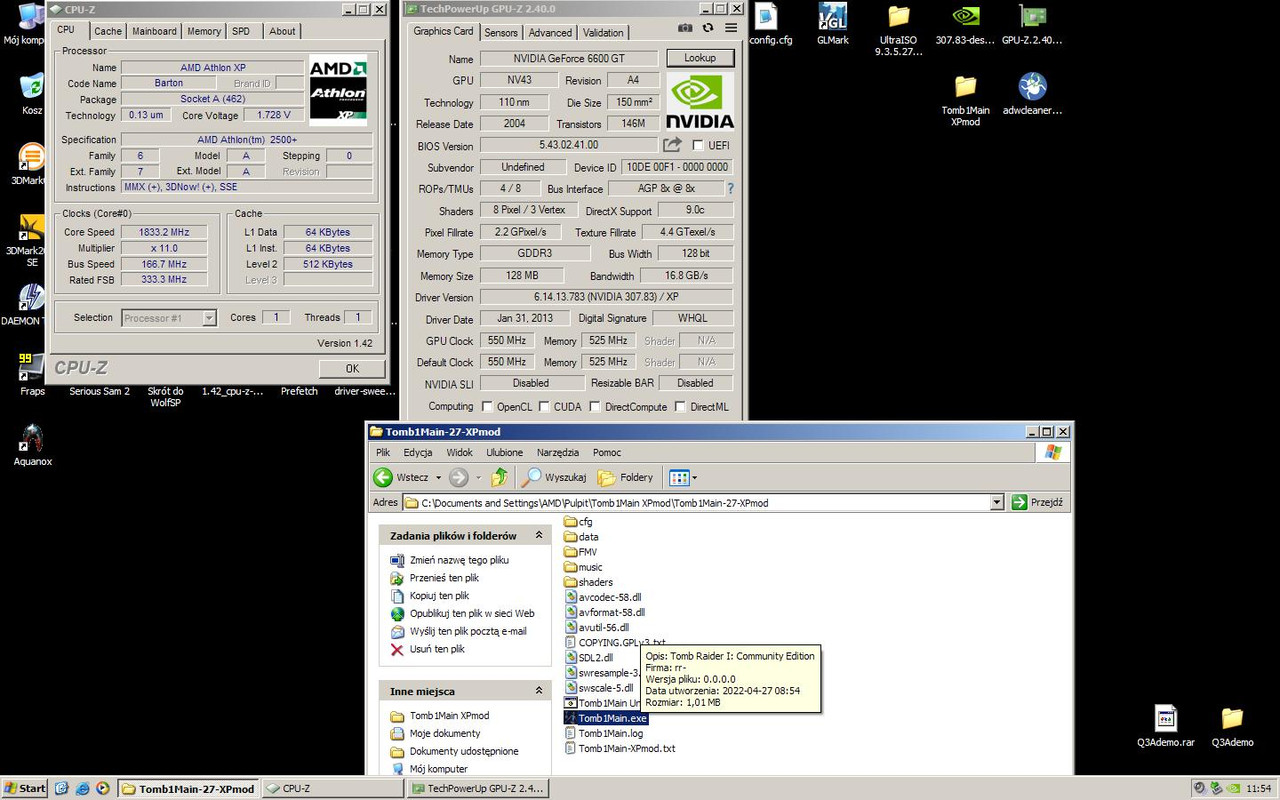Open the Wstecz history dropdown arrow
The height and width of the screenshot is (800, 1280).
pos(438,478)
